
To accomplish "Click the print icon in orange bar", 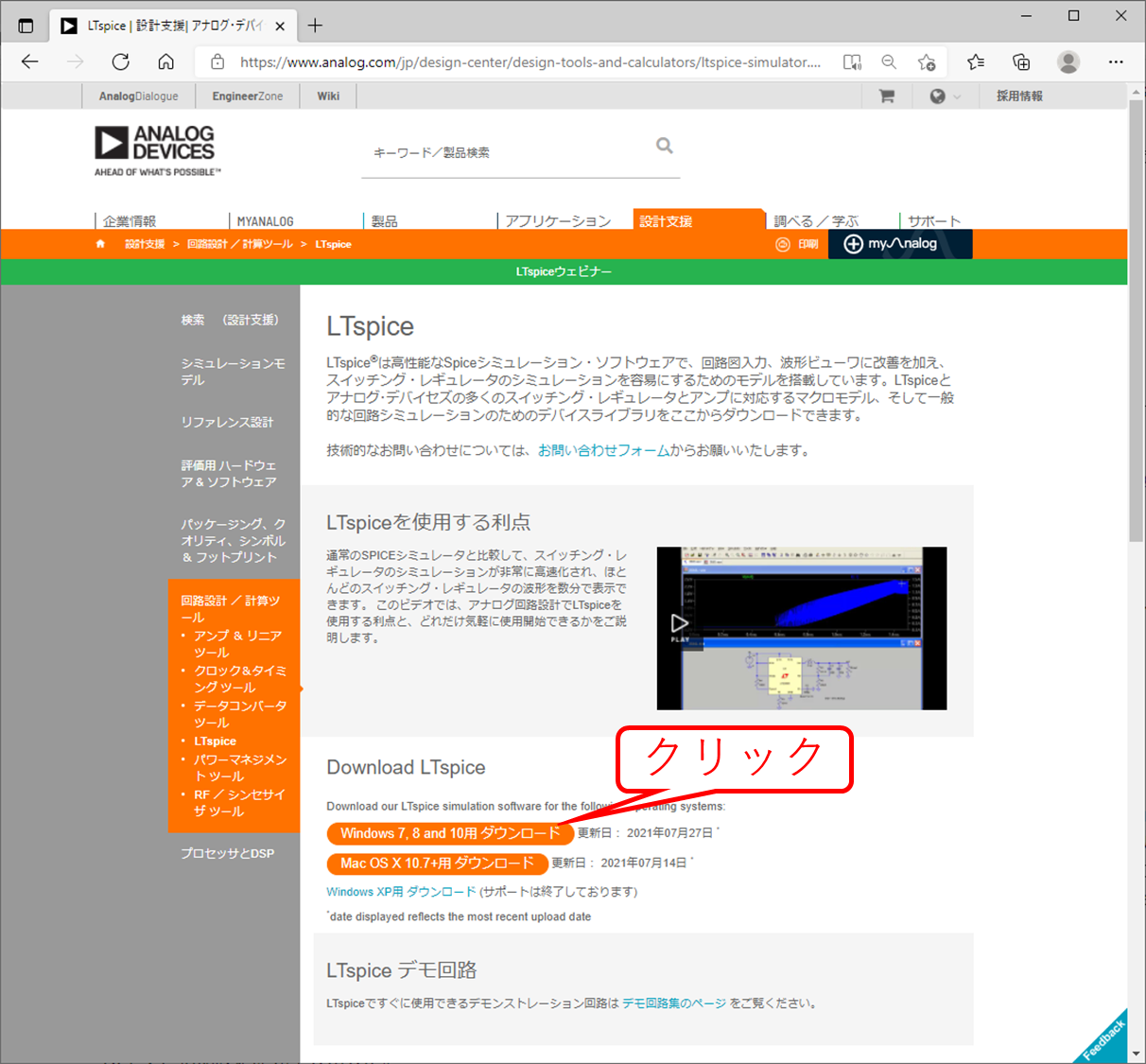I will [796, 244].
